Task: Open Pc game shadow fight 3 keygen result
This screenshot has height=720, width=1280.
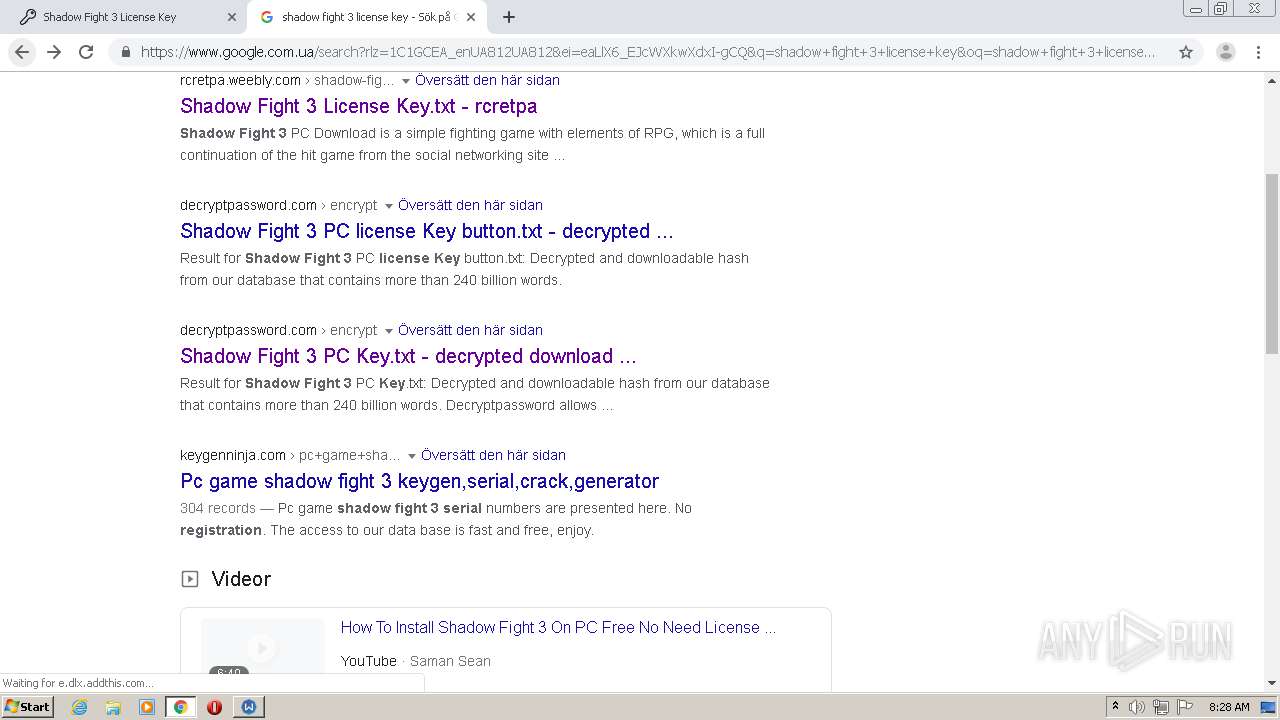Action: [x=419, y=481]
